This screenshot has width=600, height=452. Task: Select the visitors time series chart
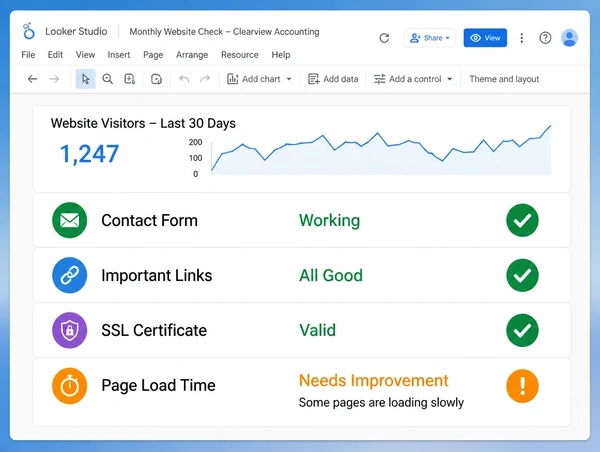tap(370, 152)
